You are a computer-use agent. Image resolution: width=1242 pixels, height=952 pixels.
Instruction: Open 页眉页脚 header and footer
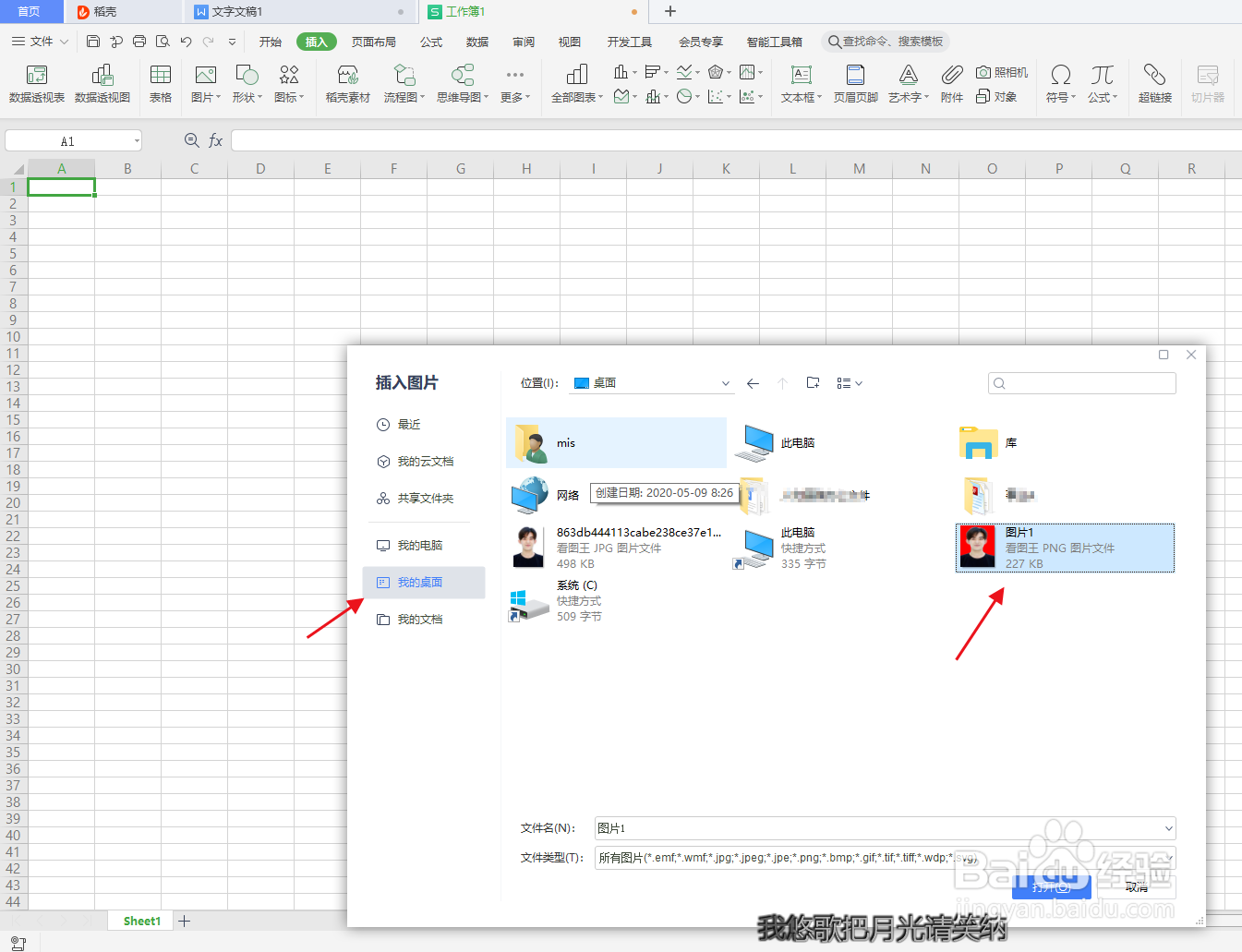click(856, 83)
